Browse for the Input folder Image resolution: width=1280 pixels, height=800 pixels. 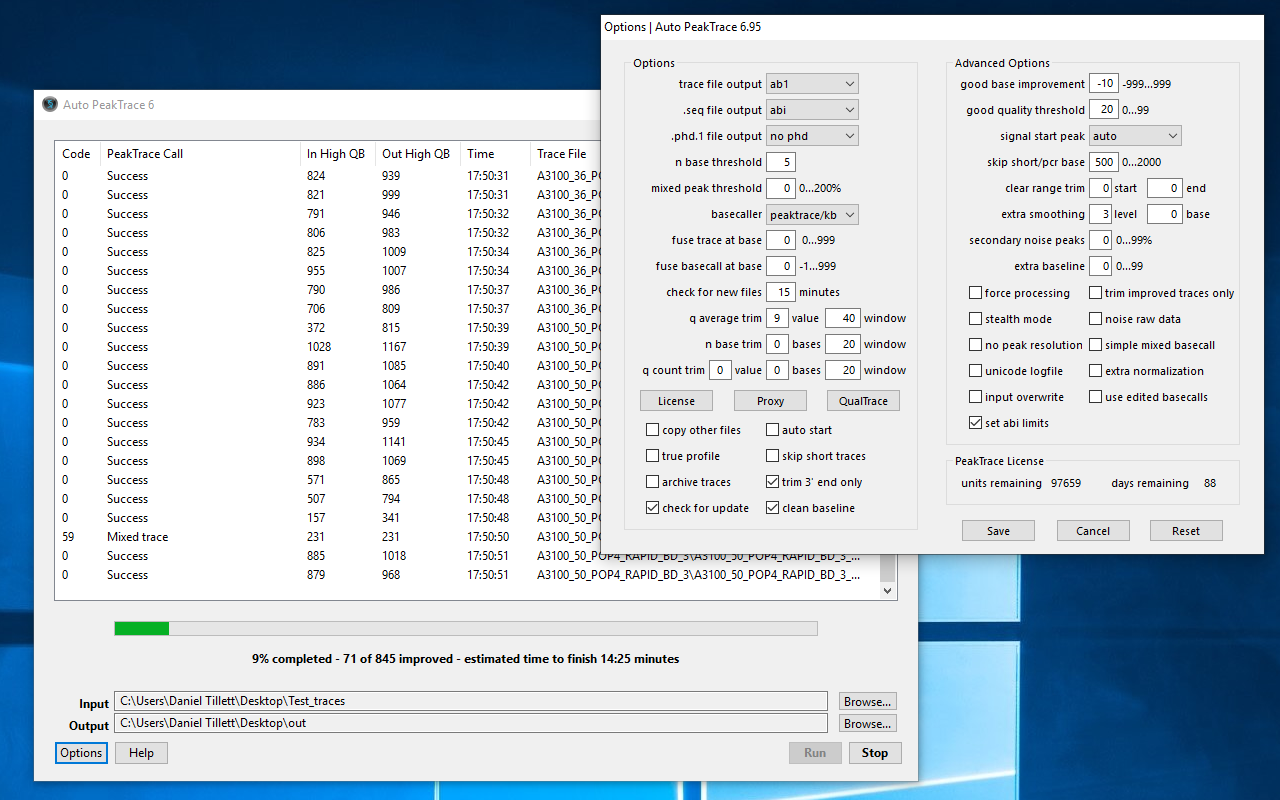pyautogui.click(x=867, y=702)
